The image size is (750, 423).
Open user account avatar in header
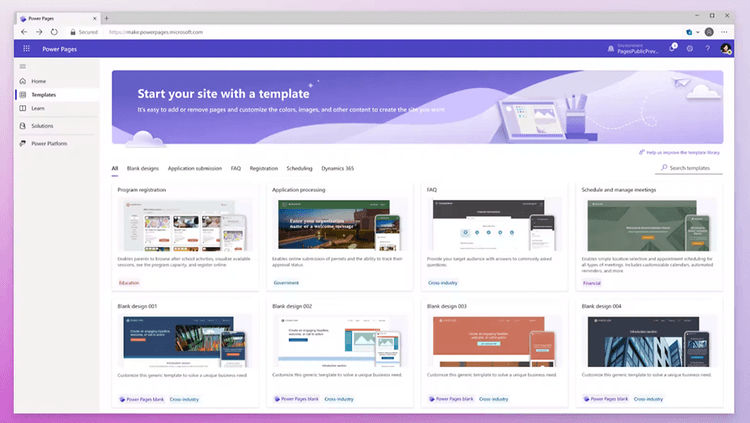coord(726,48)
